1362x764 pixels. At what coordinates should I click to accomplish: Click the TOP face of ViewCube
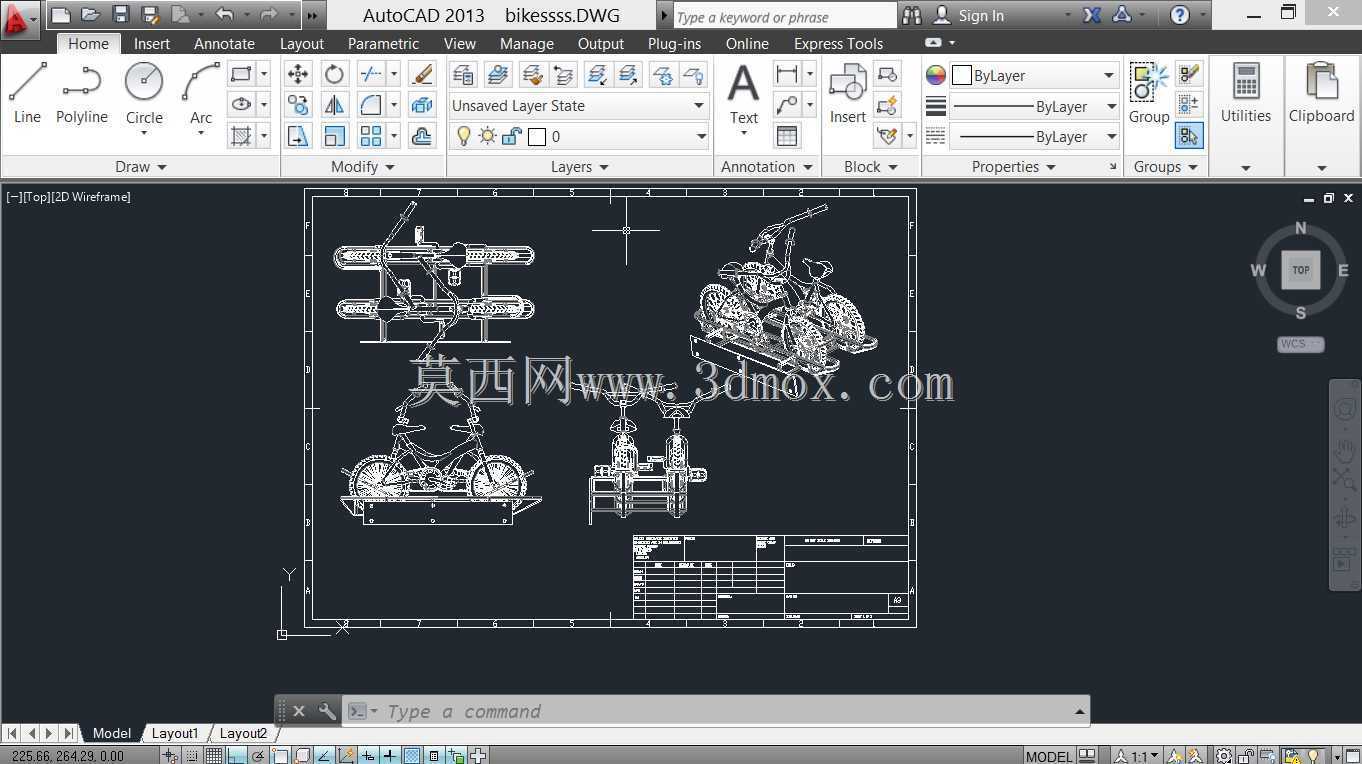[1300, 270]
